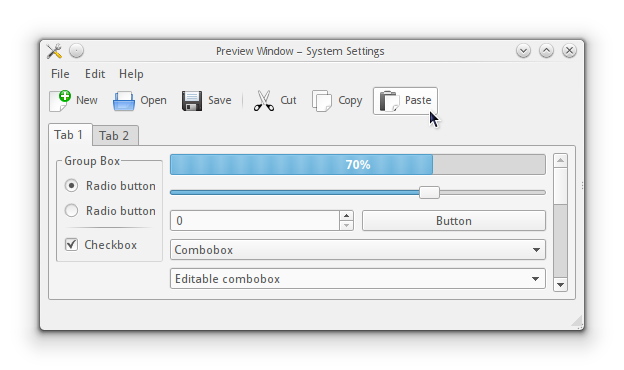Open the Help menu
The image size is (624, 370).
pos(131,74)
